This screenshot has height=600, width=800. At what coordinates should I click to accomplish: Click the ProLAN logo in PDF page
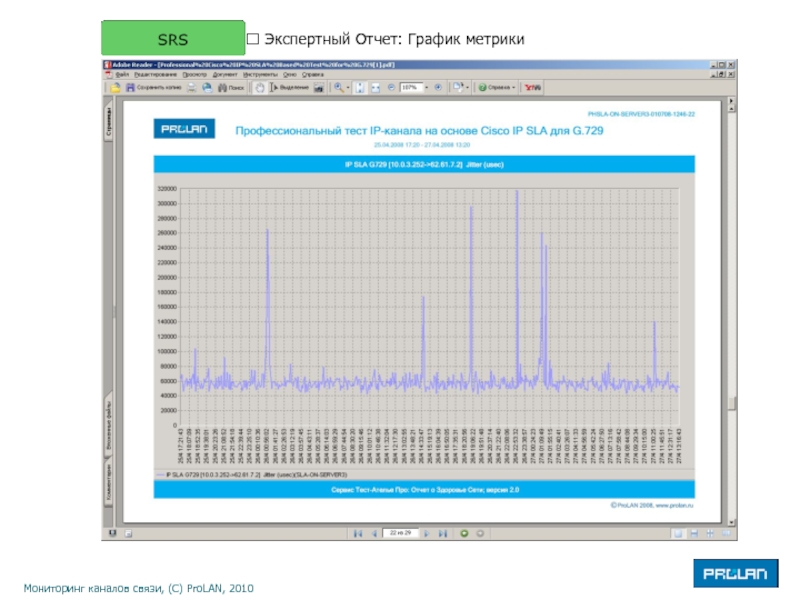tap(184, 129)
